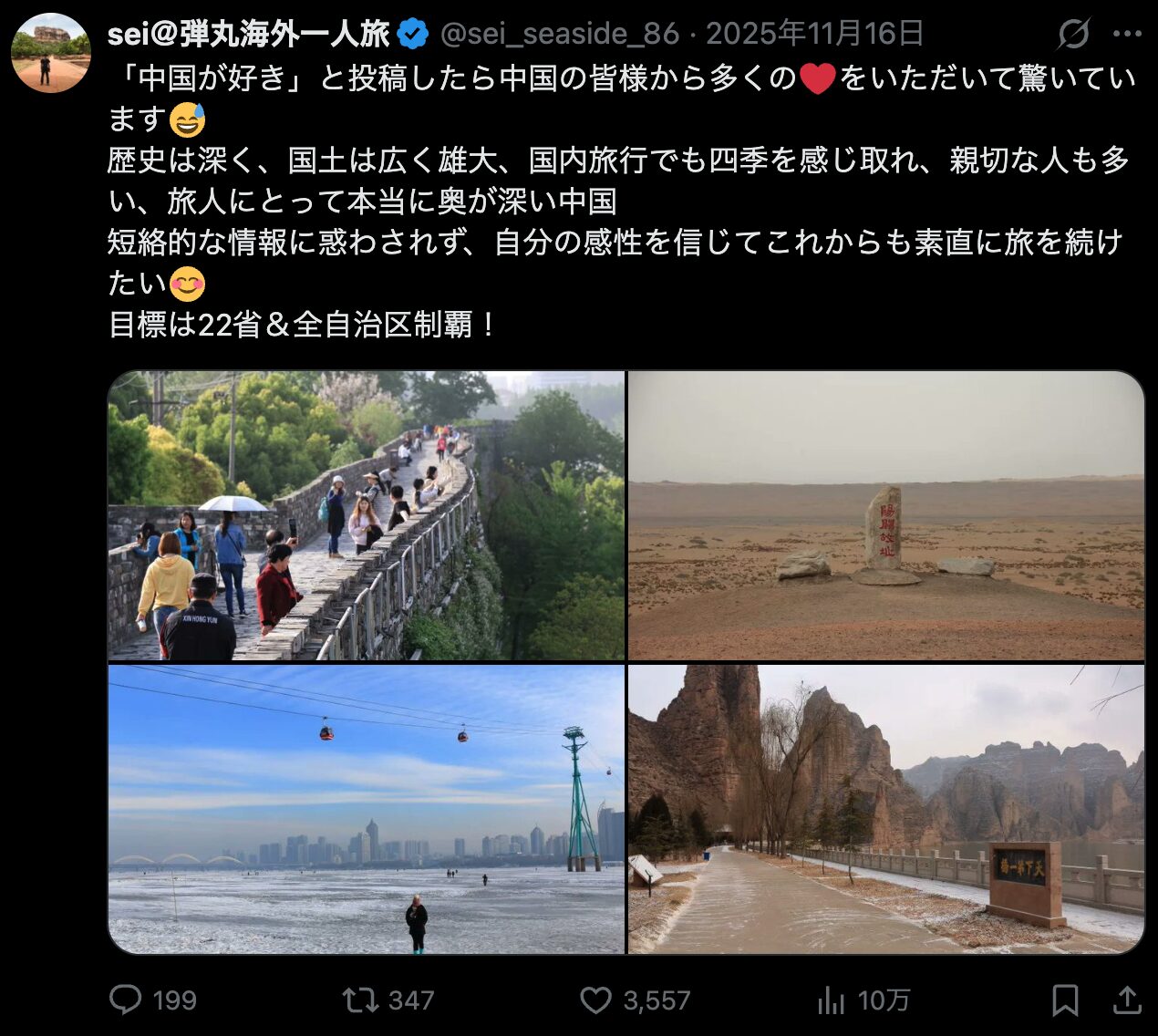Click the share upload icon

pyautogui.click(x=1127, y=1000)
